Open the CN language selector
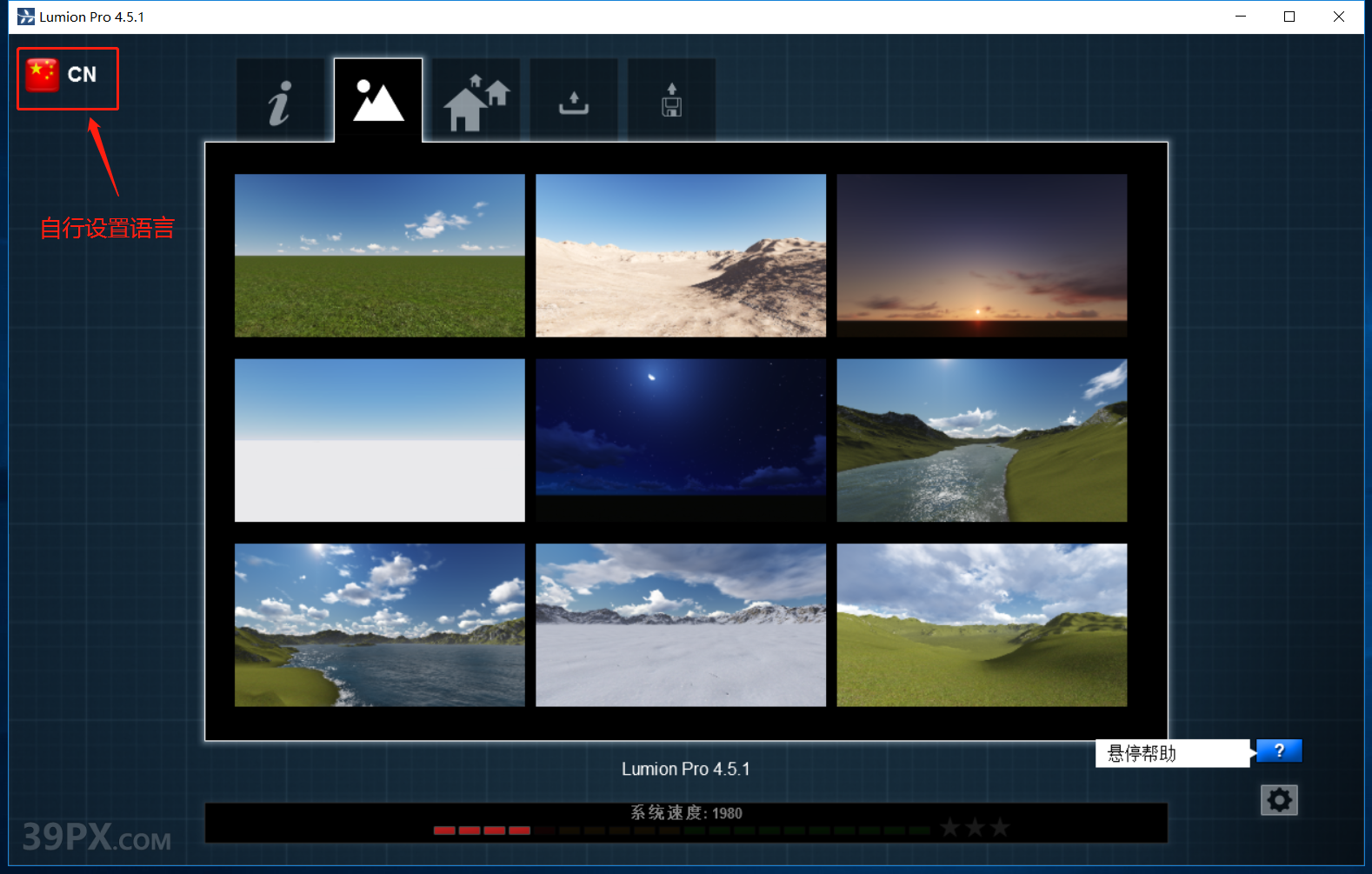The width and height of the screenshot is (1372, 874). [x=82, y=76]
